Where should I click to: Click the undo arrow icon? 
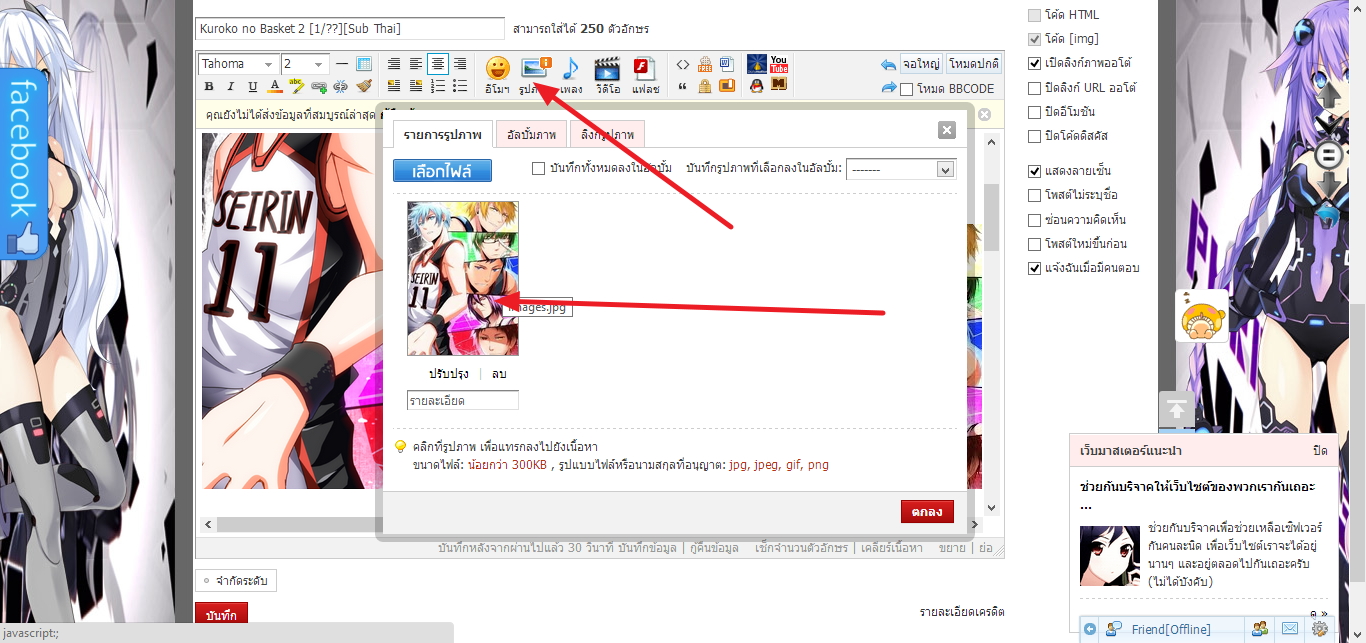pos(888,64)
